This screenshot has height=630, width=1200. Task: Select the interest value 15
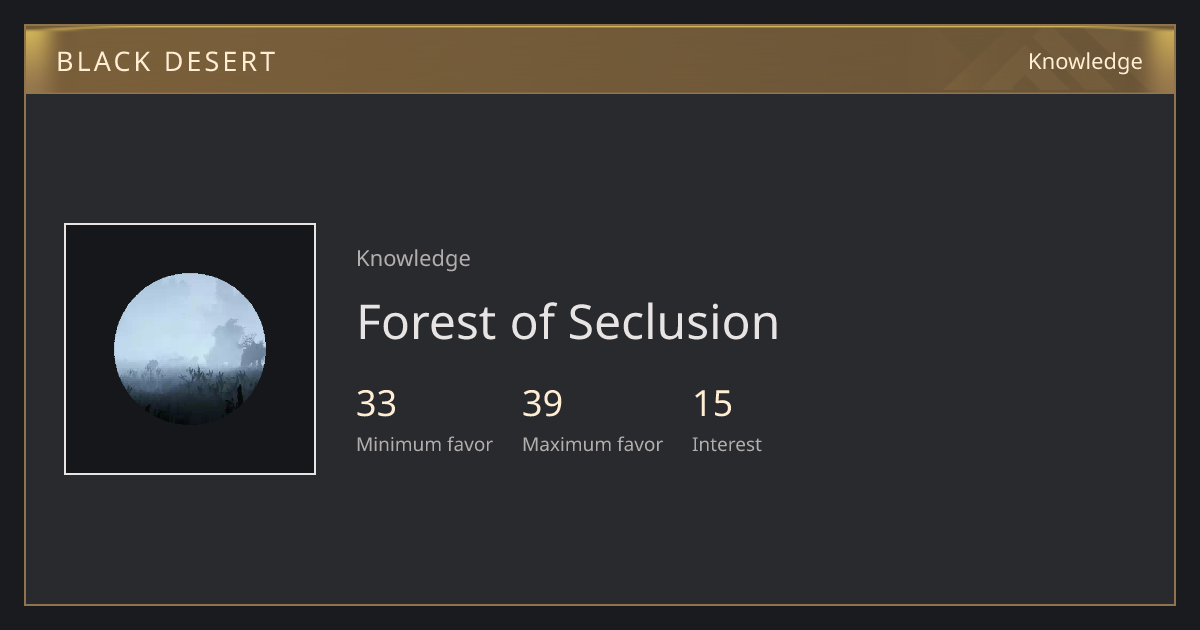713,404
